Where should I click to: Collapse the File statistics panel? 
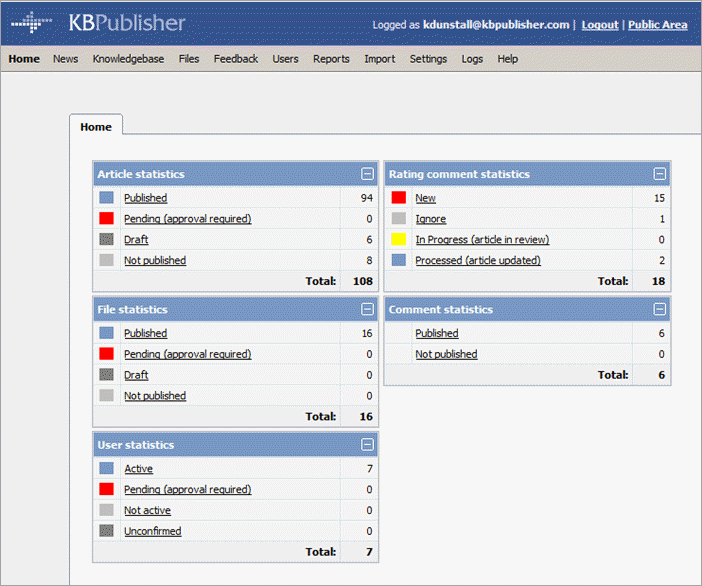(367, 310)
